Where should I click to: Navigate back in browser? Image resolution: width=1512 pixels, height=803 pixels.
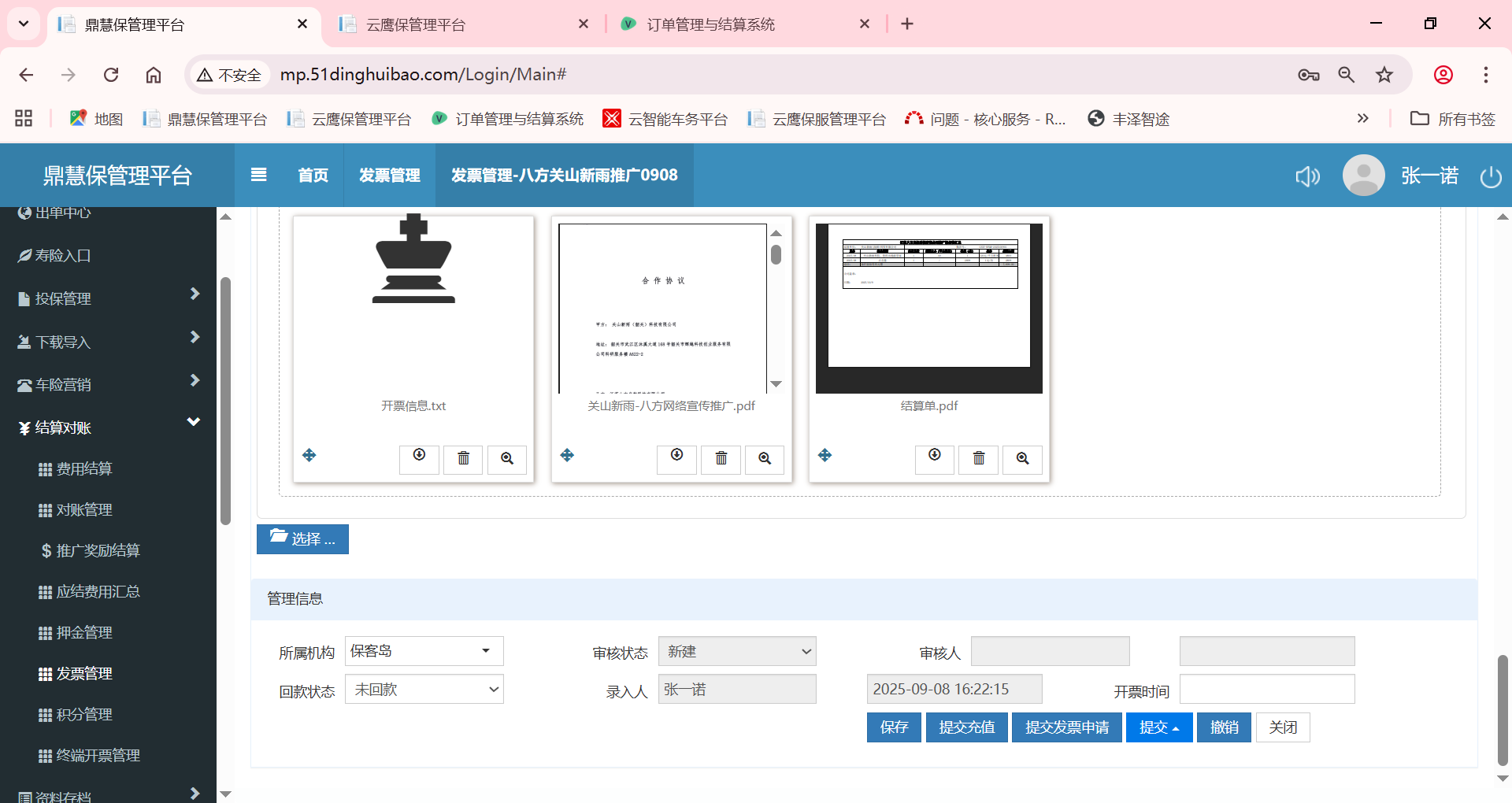point(26,75)
